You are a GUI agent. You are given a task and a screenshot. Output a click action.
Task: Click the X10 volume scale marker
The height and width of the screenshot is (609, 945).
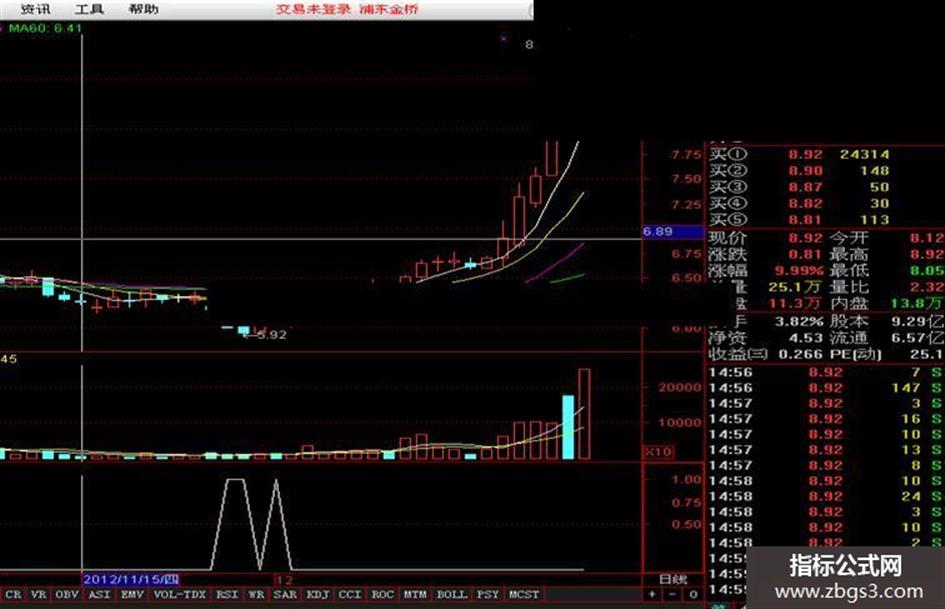click(658, 452)
